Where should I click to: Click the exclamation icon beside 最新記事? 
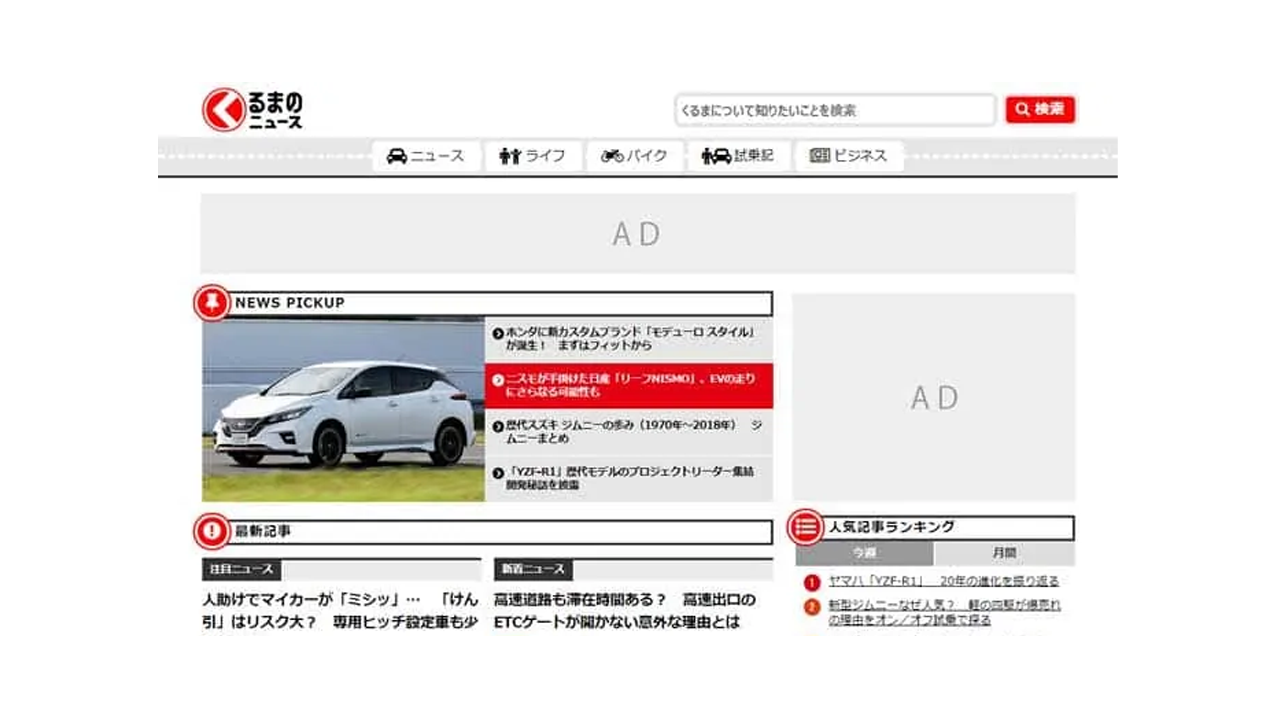(x=211, y=531)
